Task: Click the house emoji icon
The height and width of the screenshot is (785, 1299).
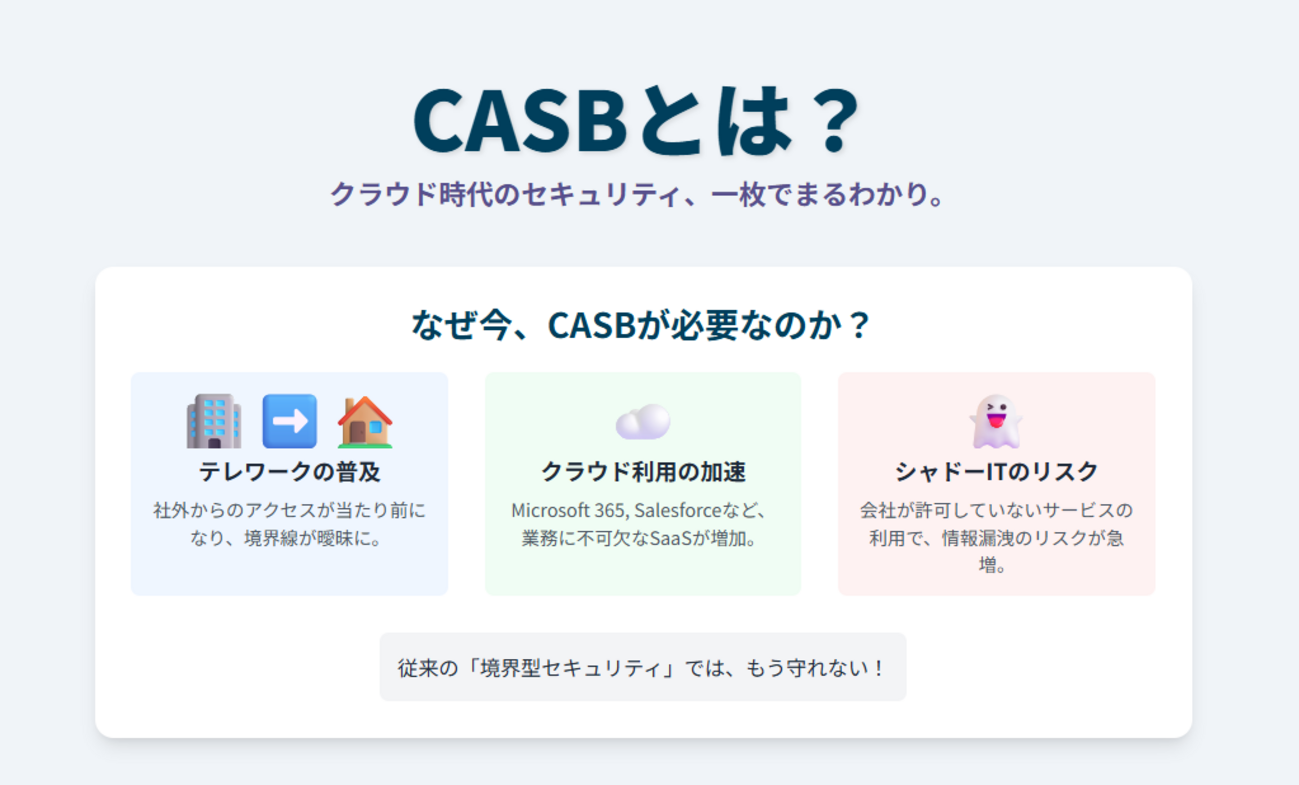Action: click(x=365, y=421)
